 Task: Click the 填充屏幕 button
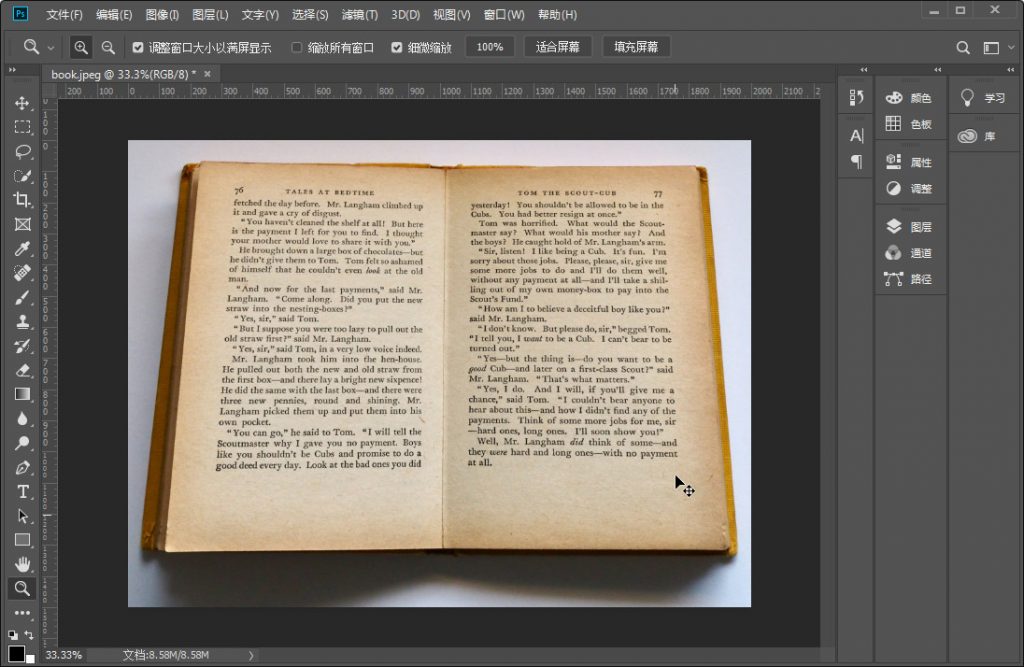[x=635, y=47]
